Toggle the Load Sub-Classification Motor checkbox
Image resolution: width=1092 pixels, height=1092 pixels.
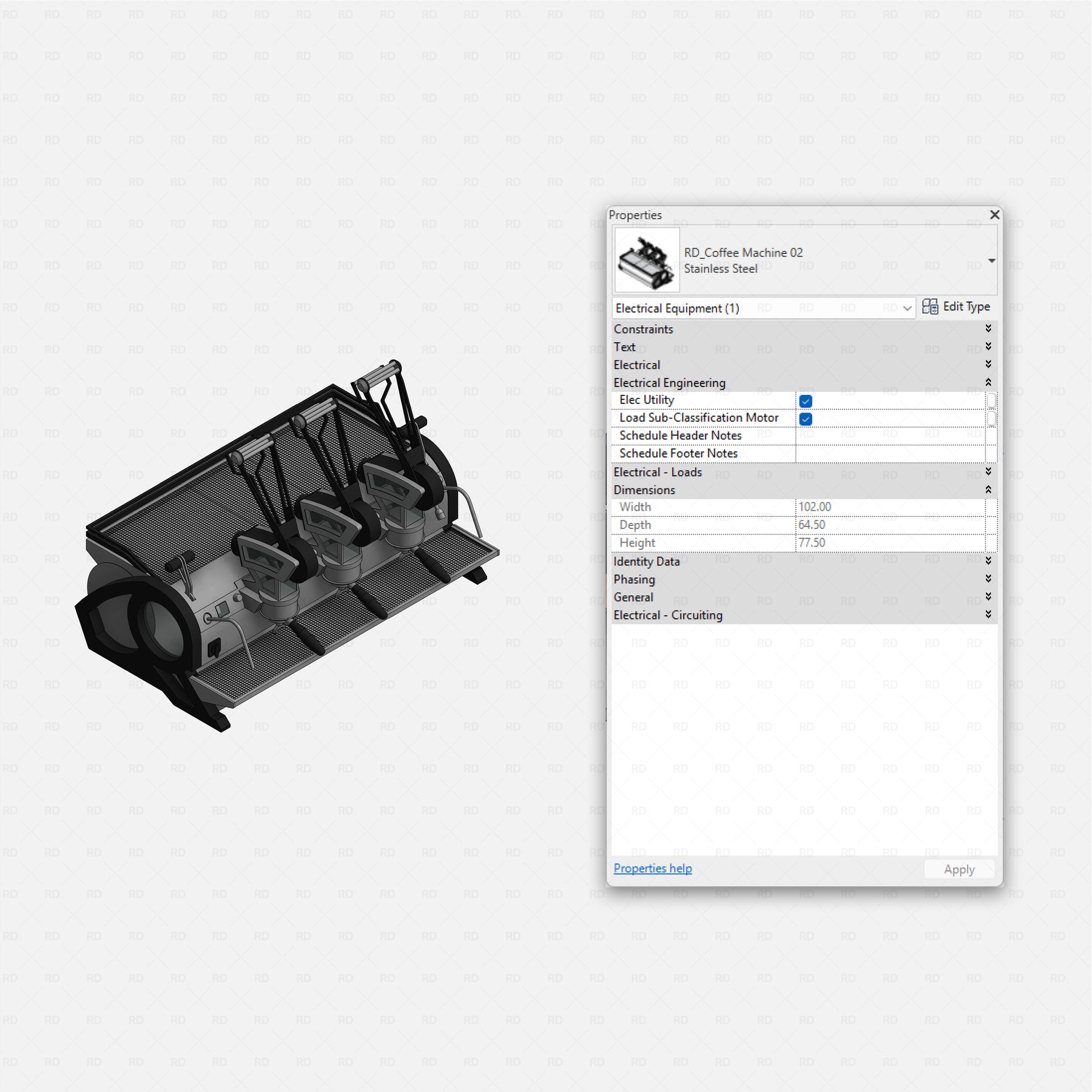[x=806, y=419]
